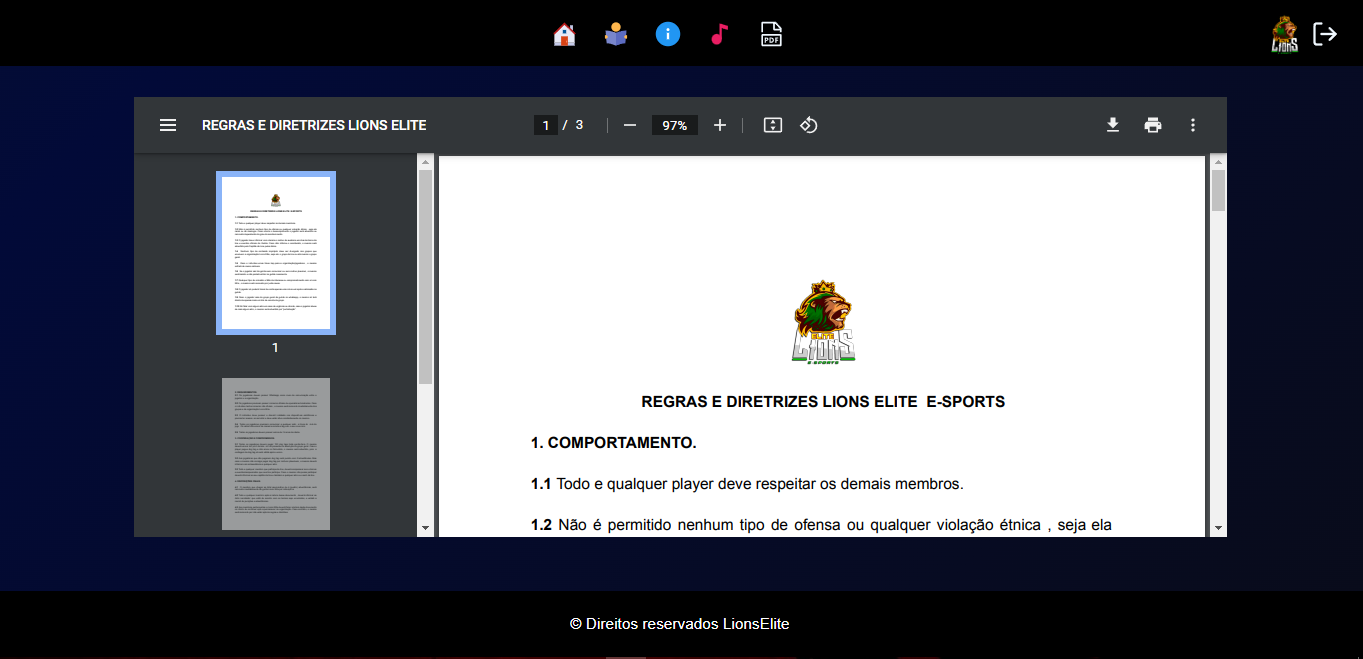Open the print icon

(1153, 125)
